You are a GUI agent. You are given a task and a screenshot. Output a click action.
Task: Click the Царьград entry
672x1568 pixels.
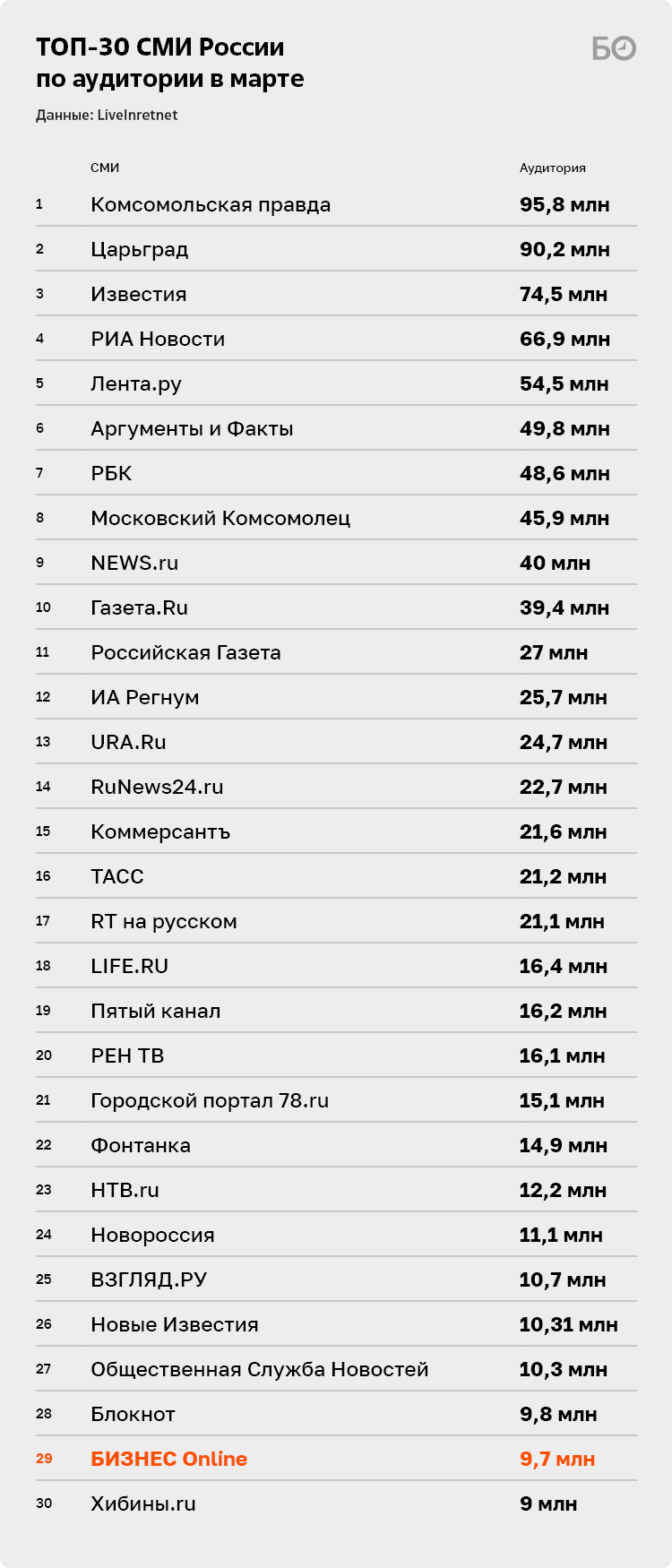click(139, 250)
